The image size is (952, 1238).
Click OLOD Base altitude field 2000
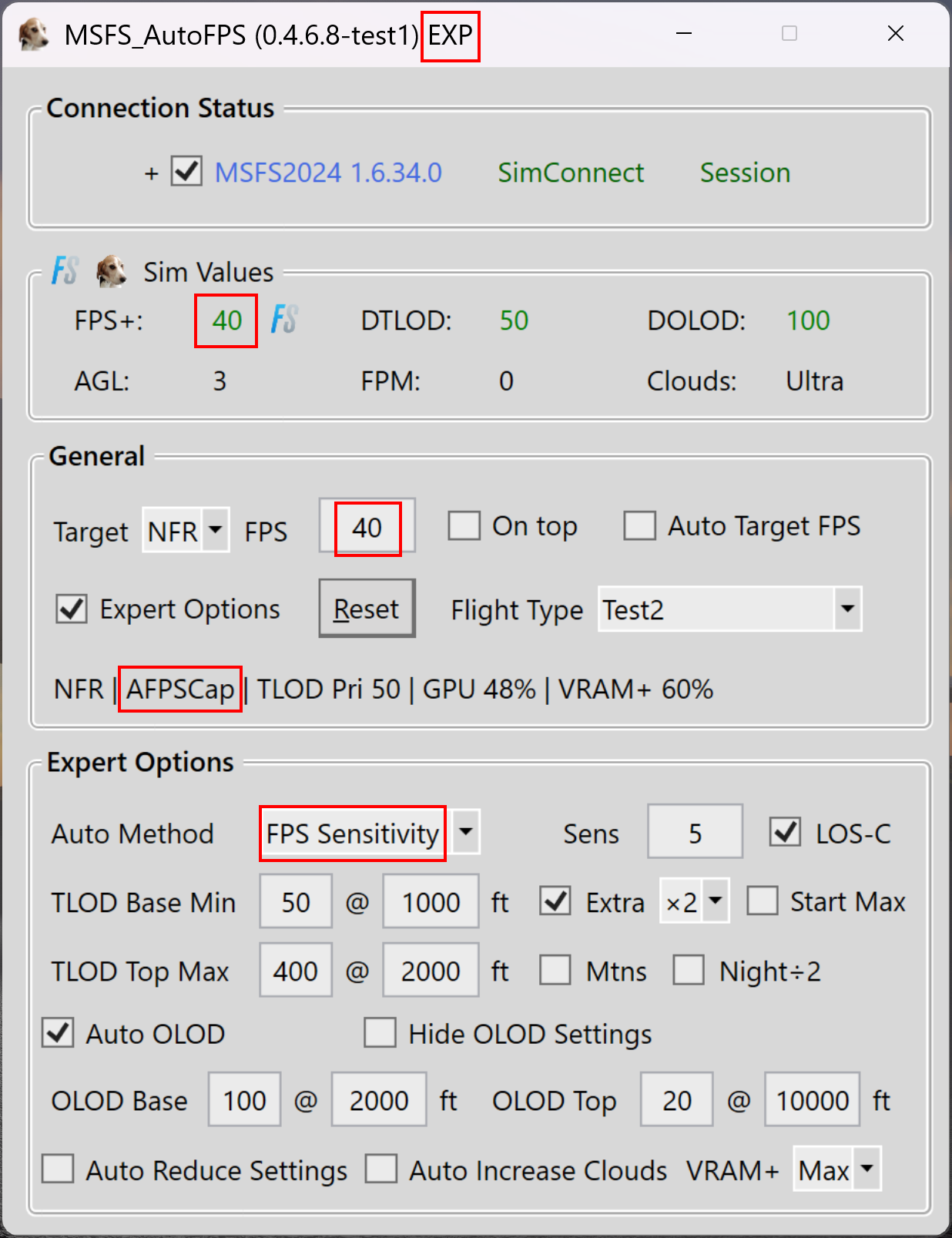[379, 1099]
